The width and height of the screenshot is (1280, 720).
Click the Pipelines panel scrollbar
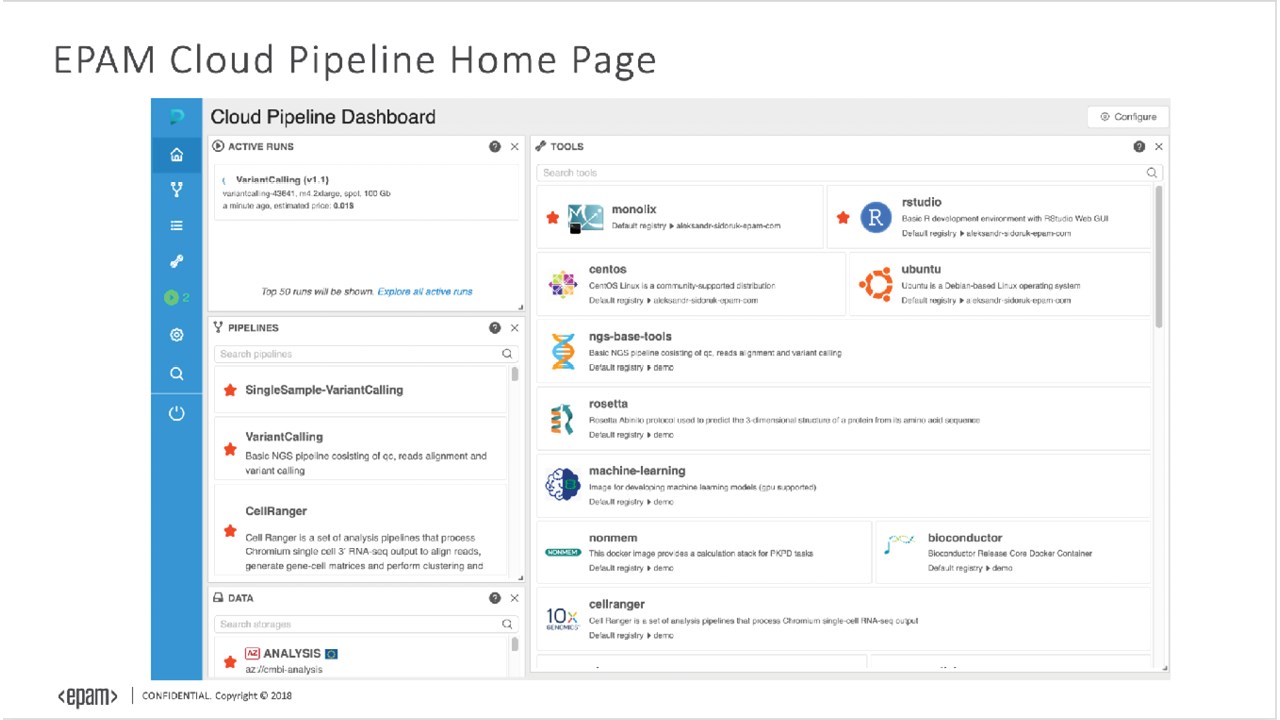point(515,374)
